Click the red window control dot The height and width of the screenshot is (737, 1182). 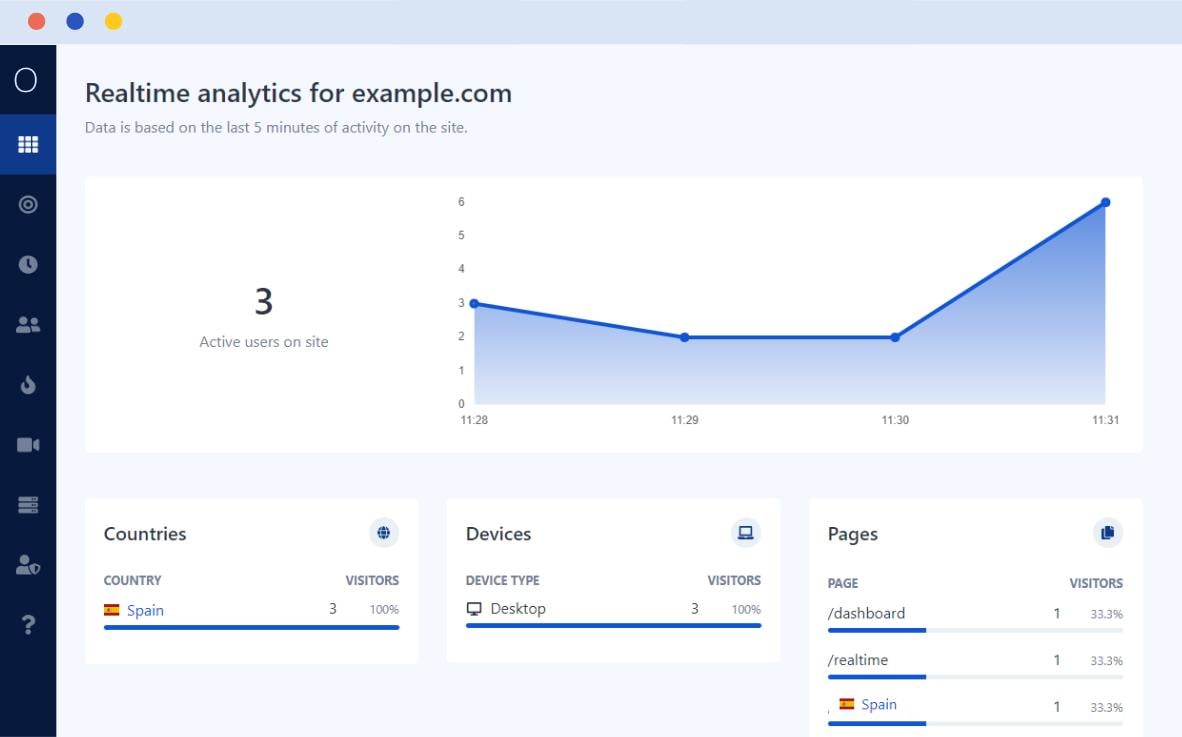point(37,21)
